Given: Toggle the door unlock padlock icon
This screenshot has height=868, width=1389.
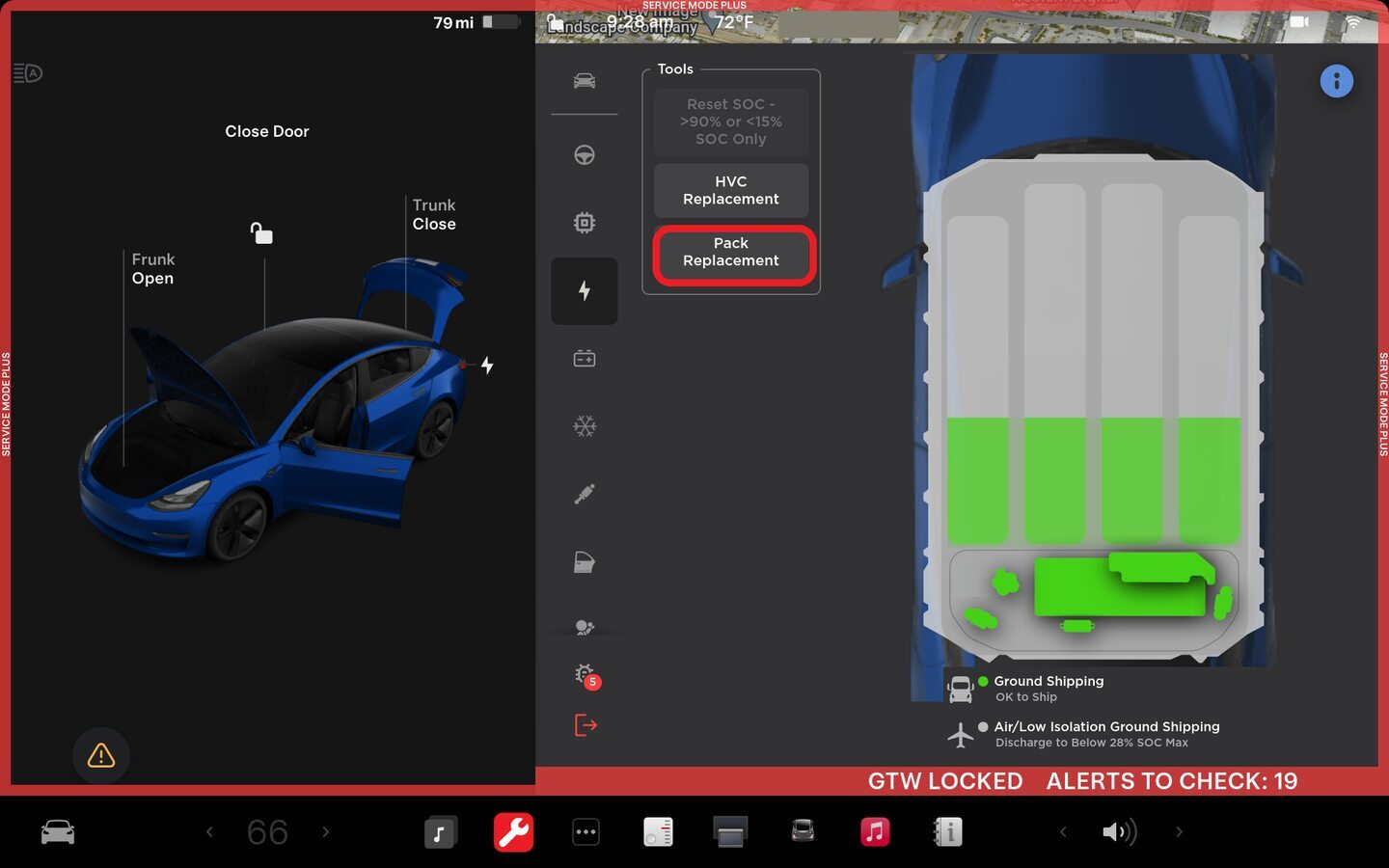Looking at the screenshot, I should 261,233.
